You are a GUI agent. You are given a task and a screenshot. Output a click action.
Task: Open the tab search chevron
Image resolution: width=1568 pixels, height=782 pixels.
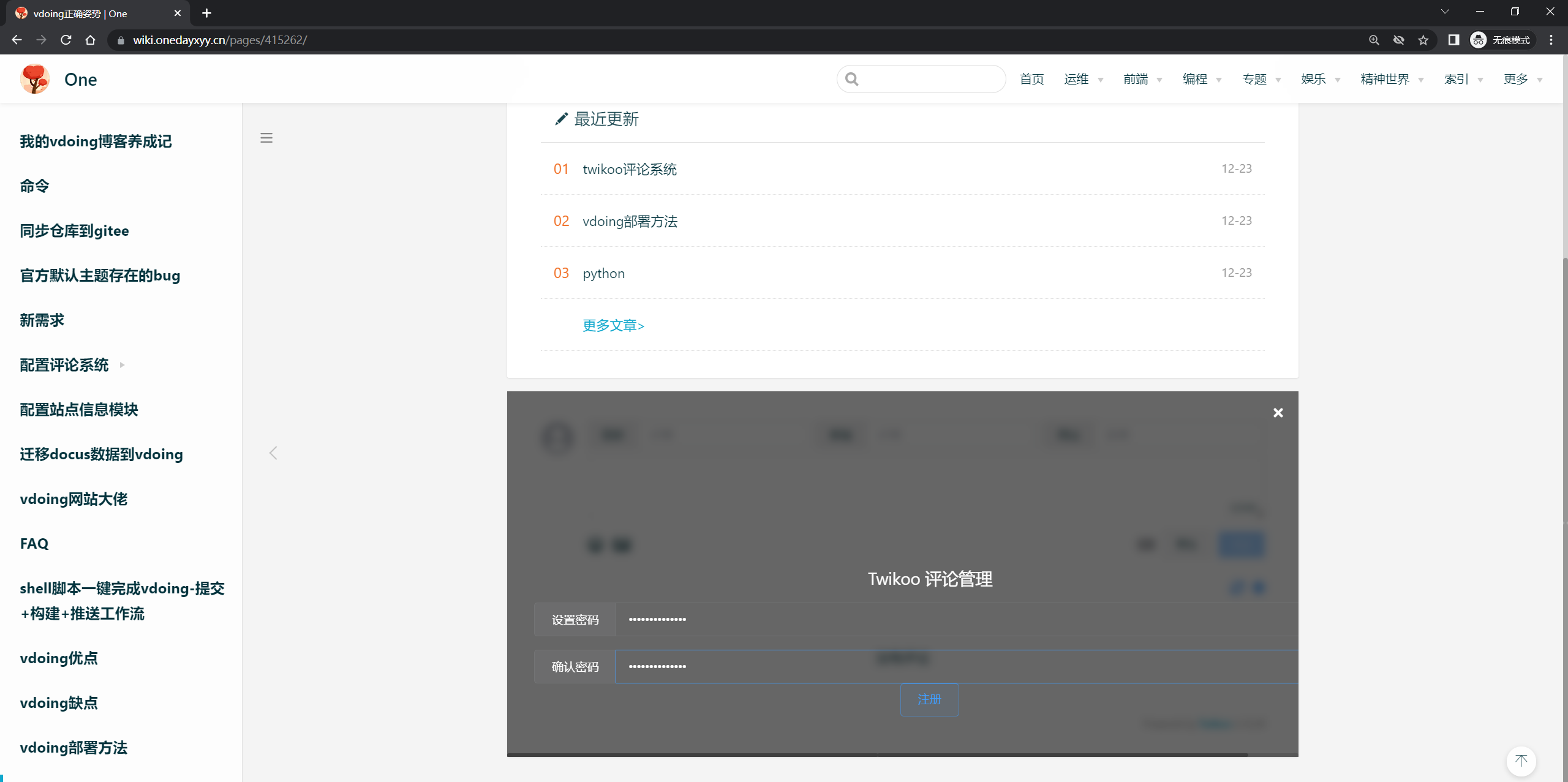[x=1445, y=12]
